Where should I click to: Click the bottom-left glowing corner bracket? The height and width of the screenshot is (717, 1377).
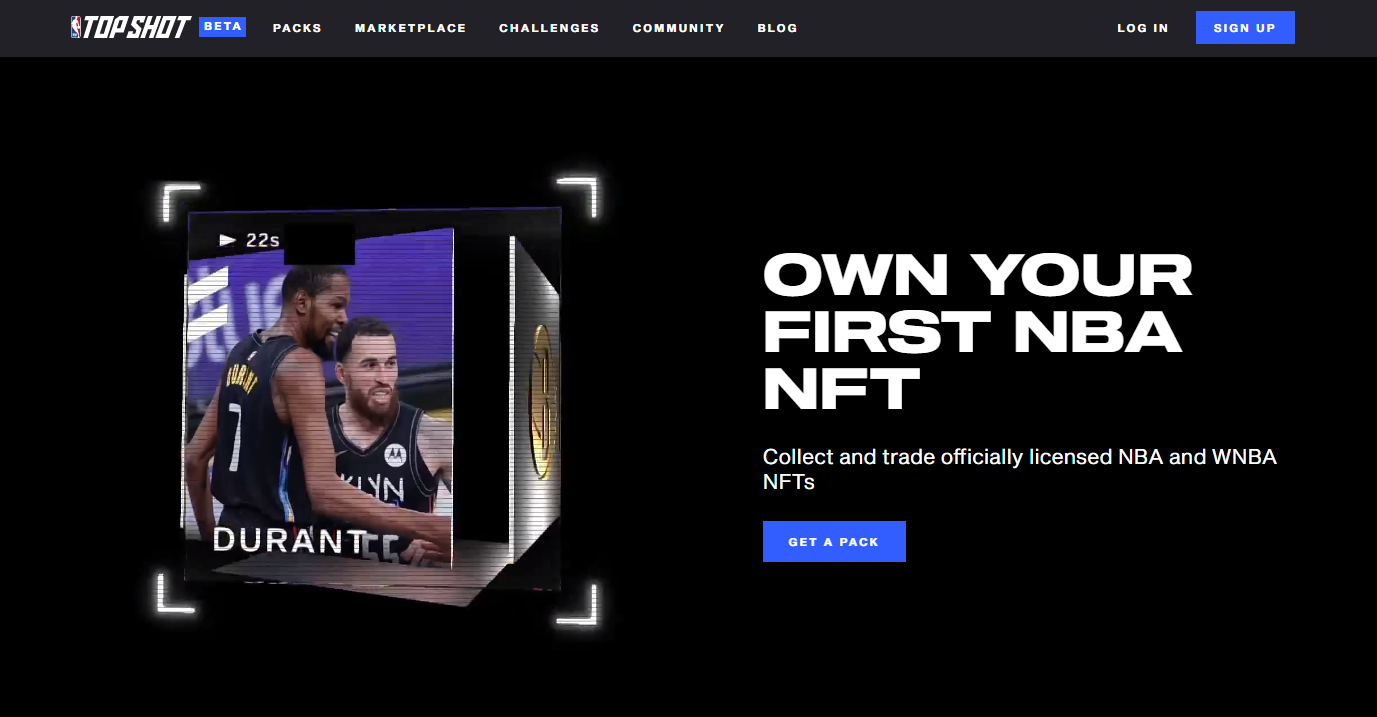176,592
